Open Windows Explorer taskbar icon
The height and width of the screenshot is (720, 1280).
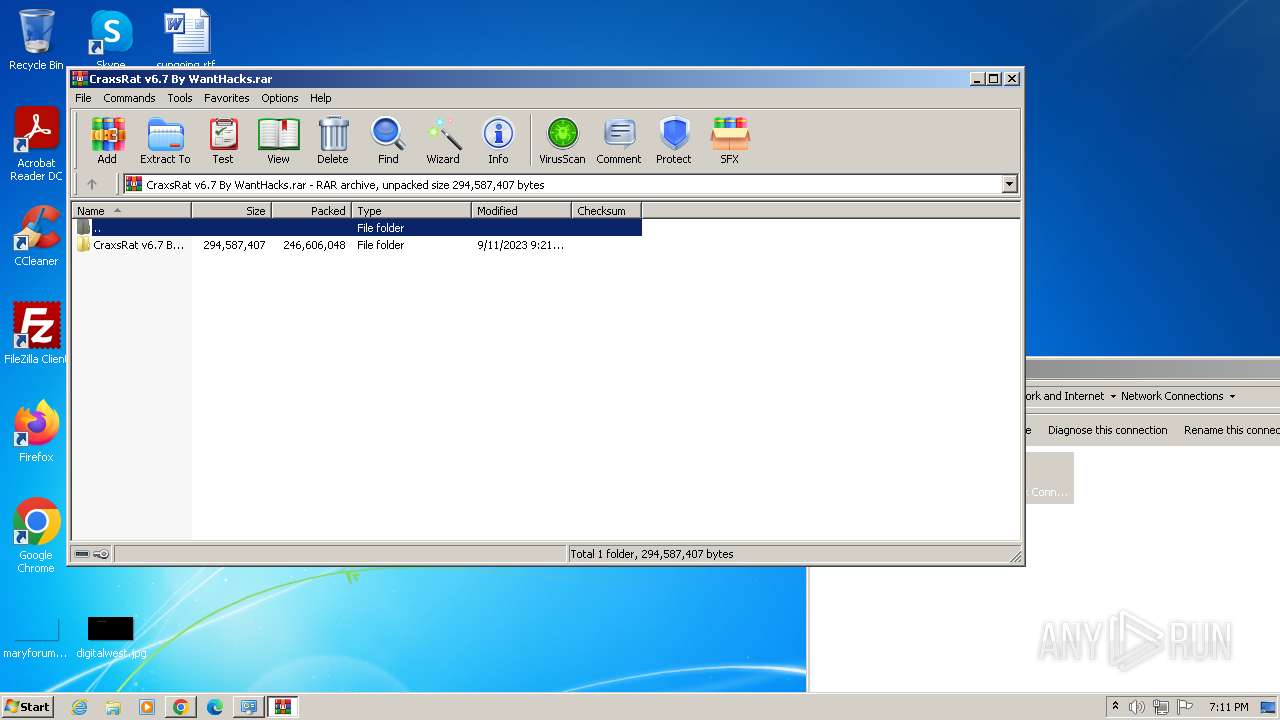(x=113, y=707)
